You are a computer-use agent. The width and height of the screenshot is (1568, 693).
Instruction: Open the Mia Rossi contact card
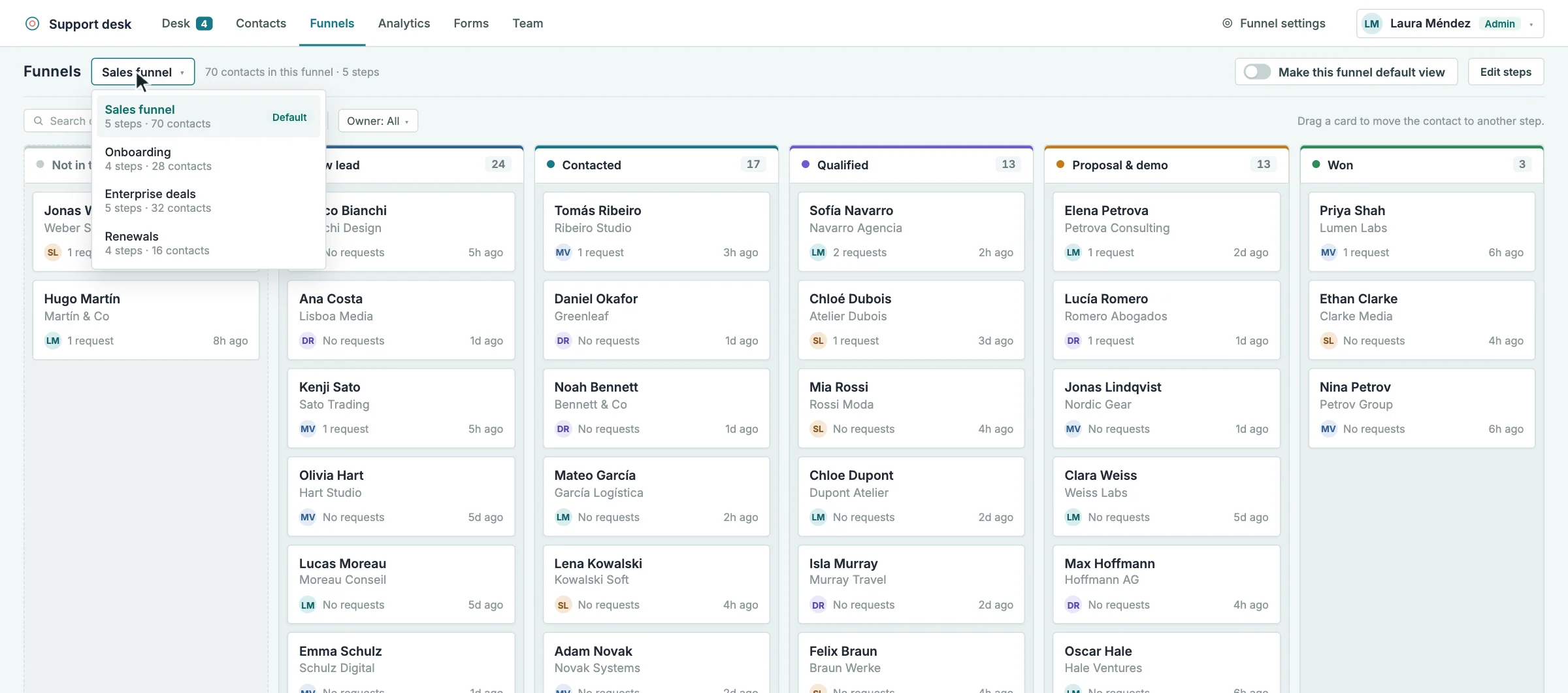click(x=911, y=408)
